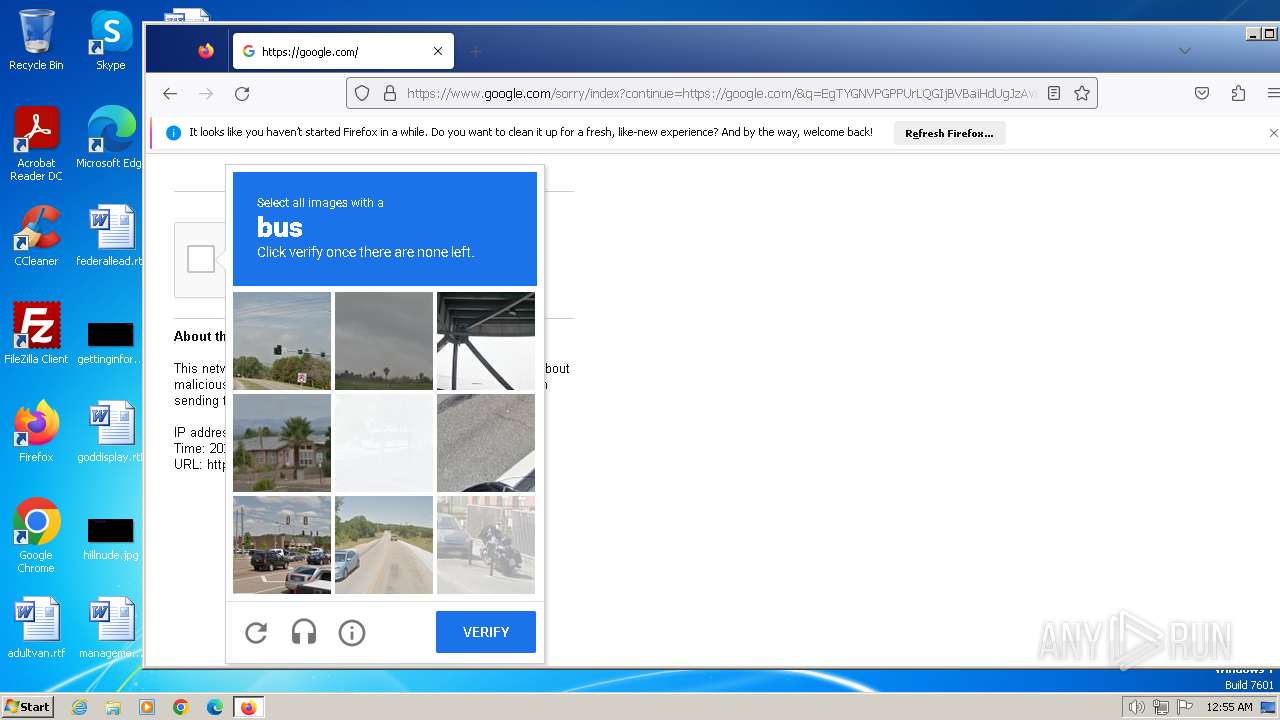Open tracking protection shield icon

(x=362, y=93)
